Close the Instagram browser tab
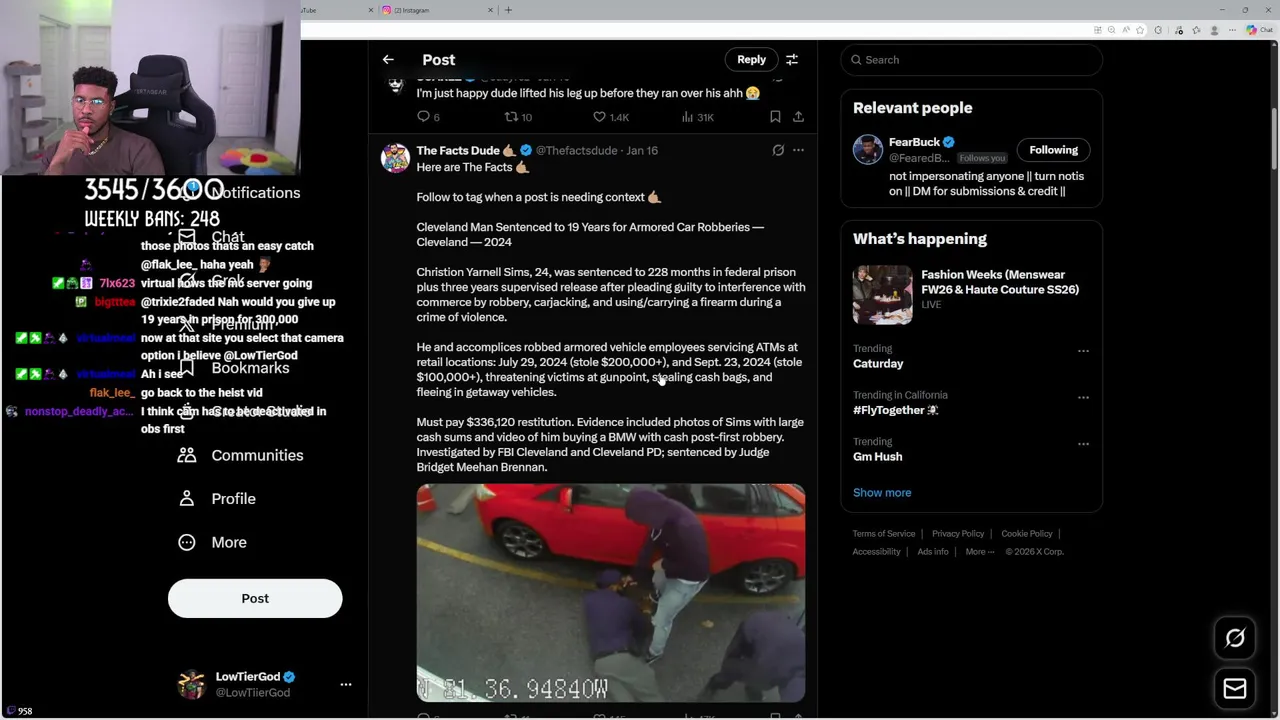Image resolution: width=1280 pixels, height=720 pixels. click(x=491, y=10)
